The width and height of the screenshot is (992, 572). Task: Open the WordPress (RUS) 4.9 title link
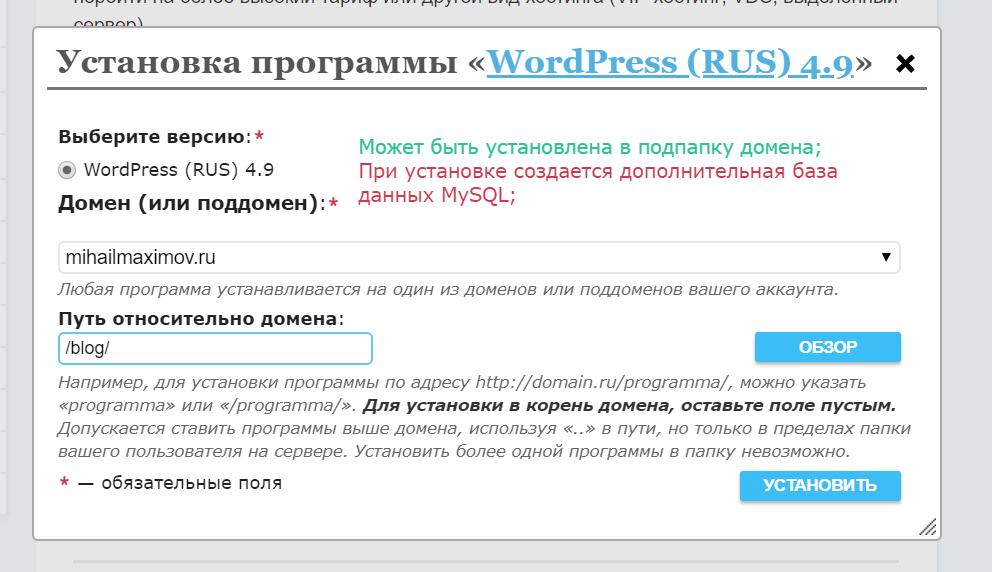[x=669, y=63]
